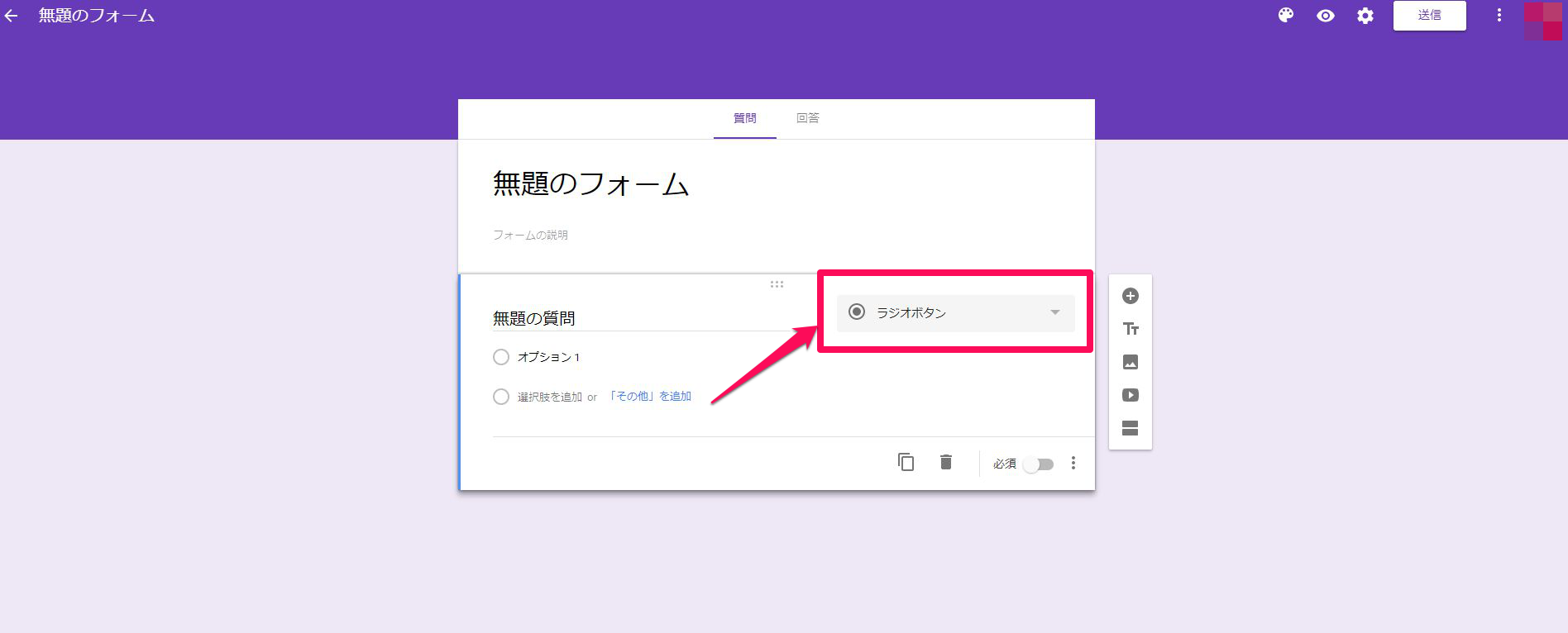This screenshot has width=1568, height=633.
Task: Open form settings gear icon
Action: (1365, 16)
